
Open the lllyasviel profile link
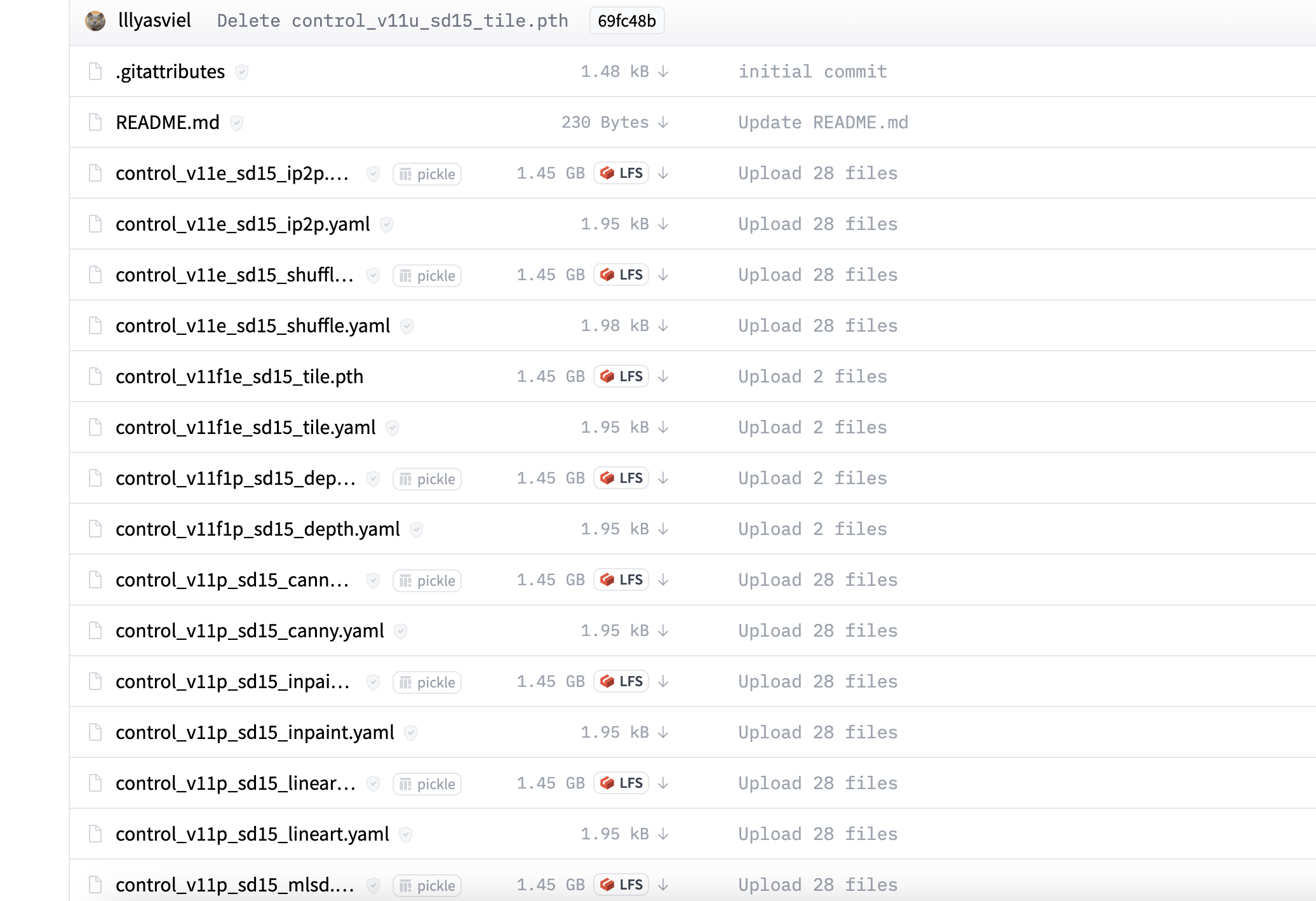(x=154, y=21)
